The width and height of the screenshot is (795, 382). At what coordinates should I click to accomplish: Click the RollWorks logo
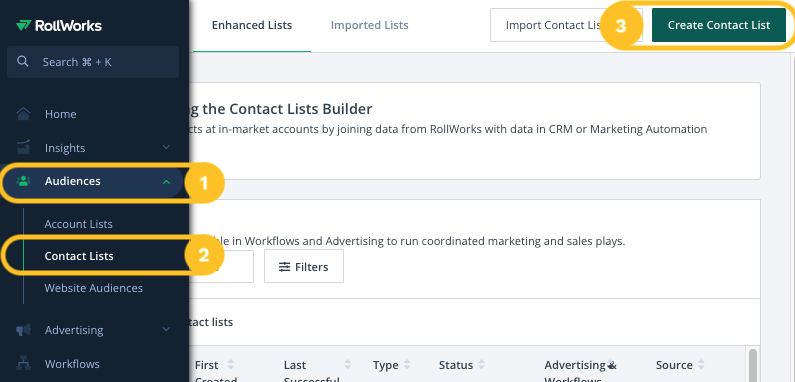tap(59, 25)
